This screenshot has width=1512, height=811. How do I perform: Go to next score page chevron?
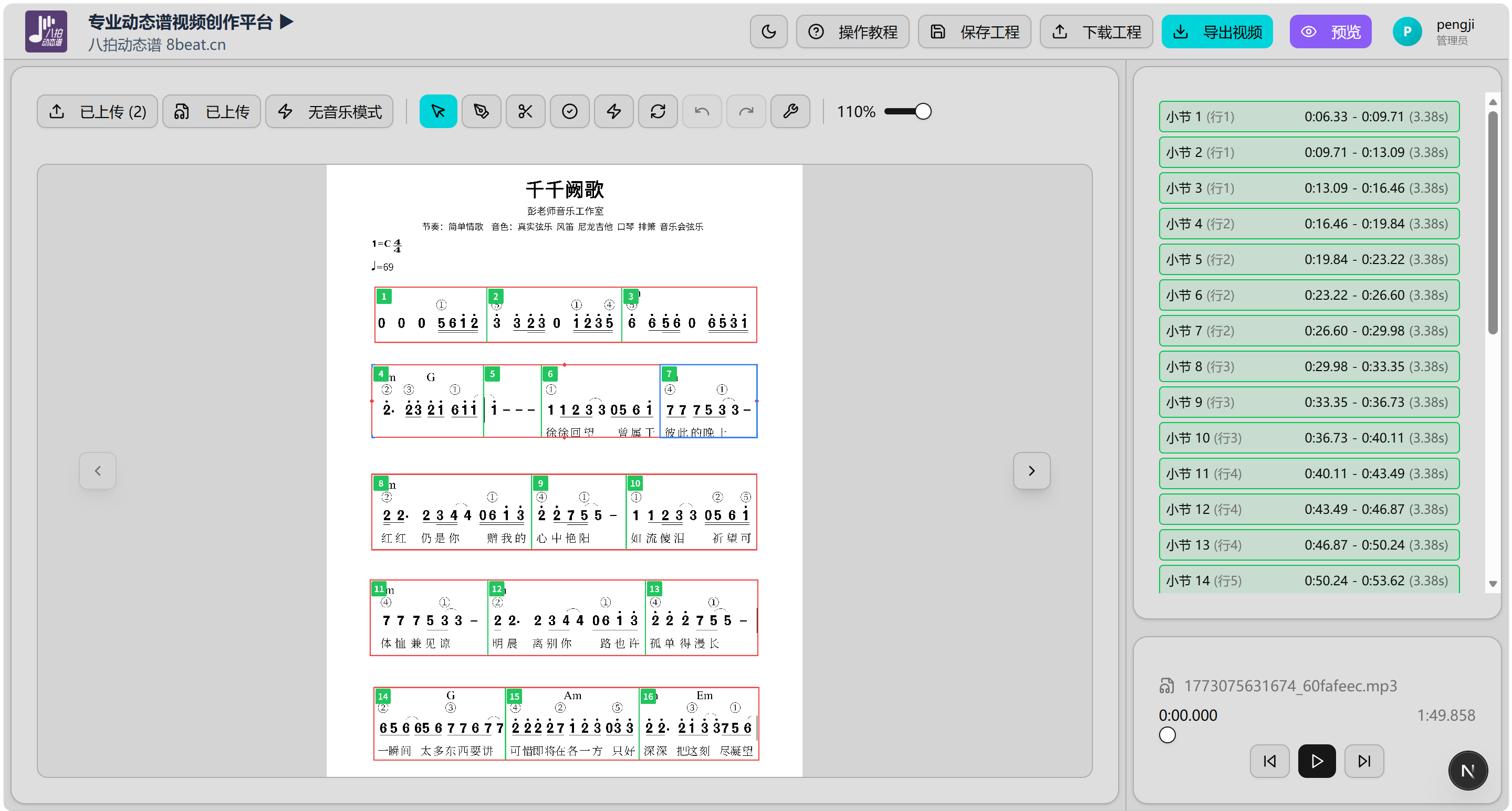tap(1031, 471)
